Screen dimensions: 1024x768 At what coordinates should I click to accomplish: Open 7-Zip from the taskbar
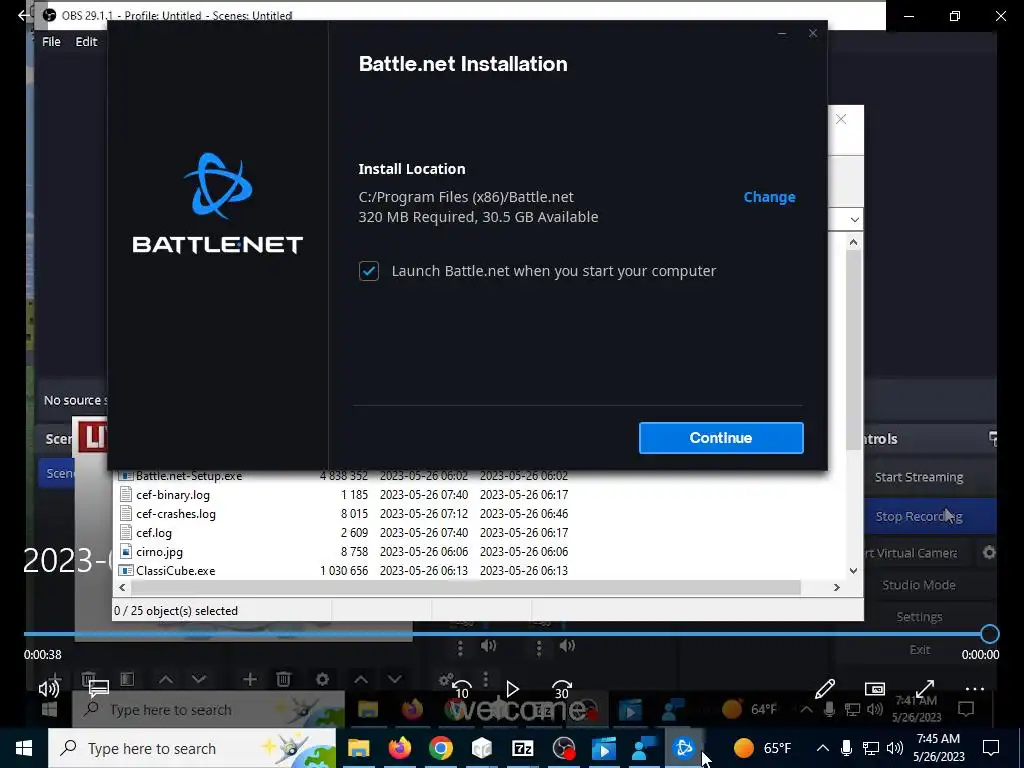coord(522,748)
